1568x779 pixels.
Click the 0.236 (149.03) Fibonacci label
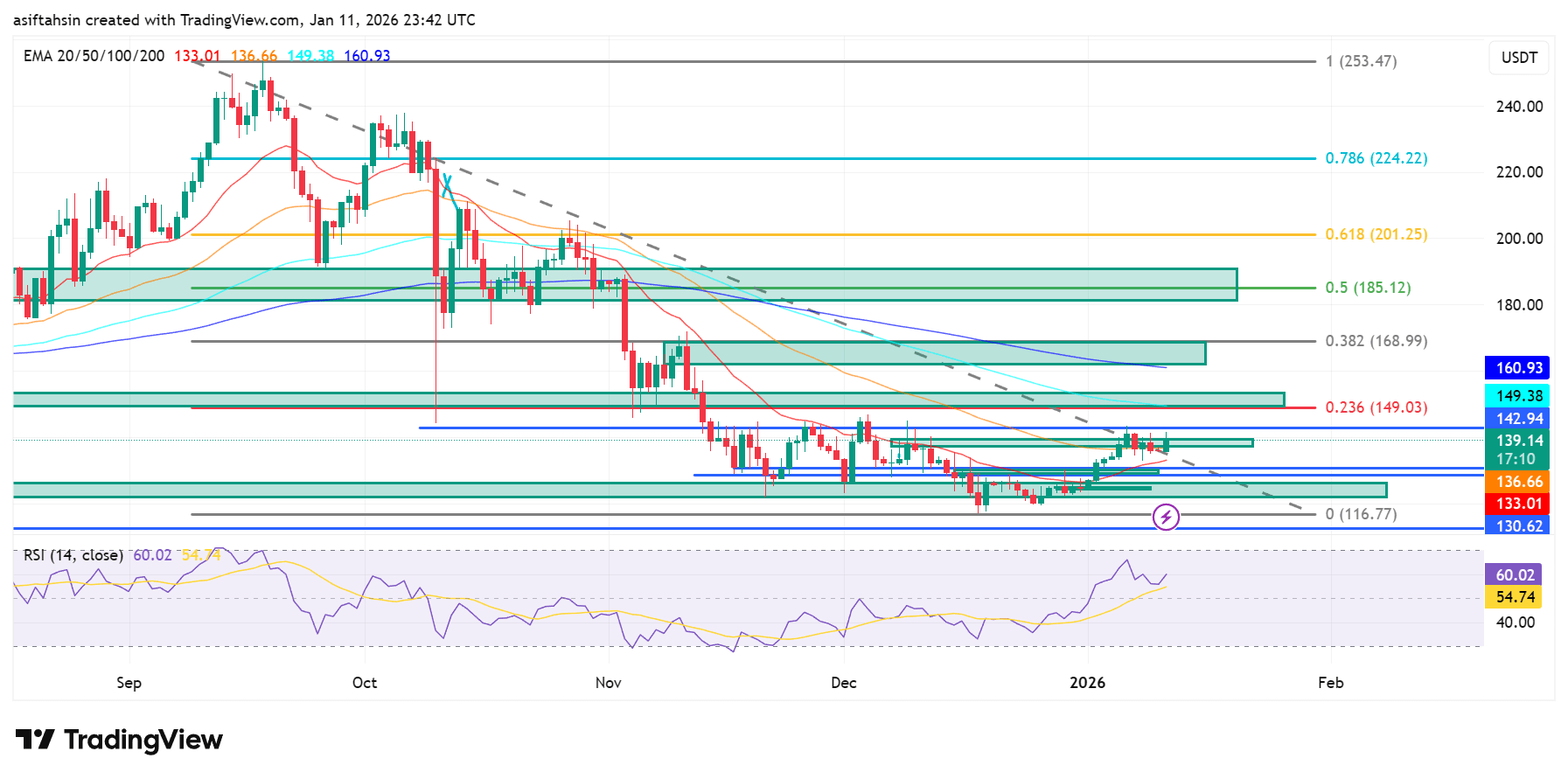pos(1376,407)
